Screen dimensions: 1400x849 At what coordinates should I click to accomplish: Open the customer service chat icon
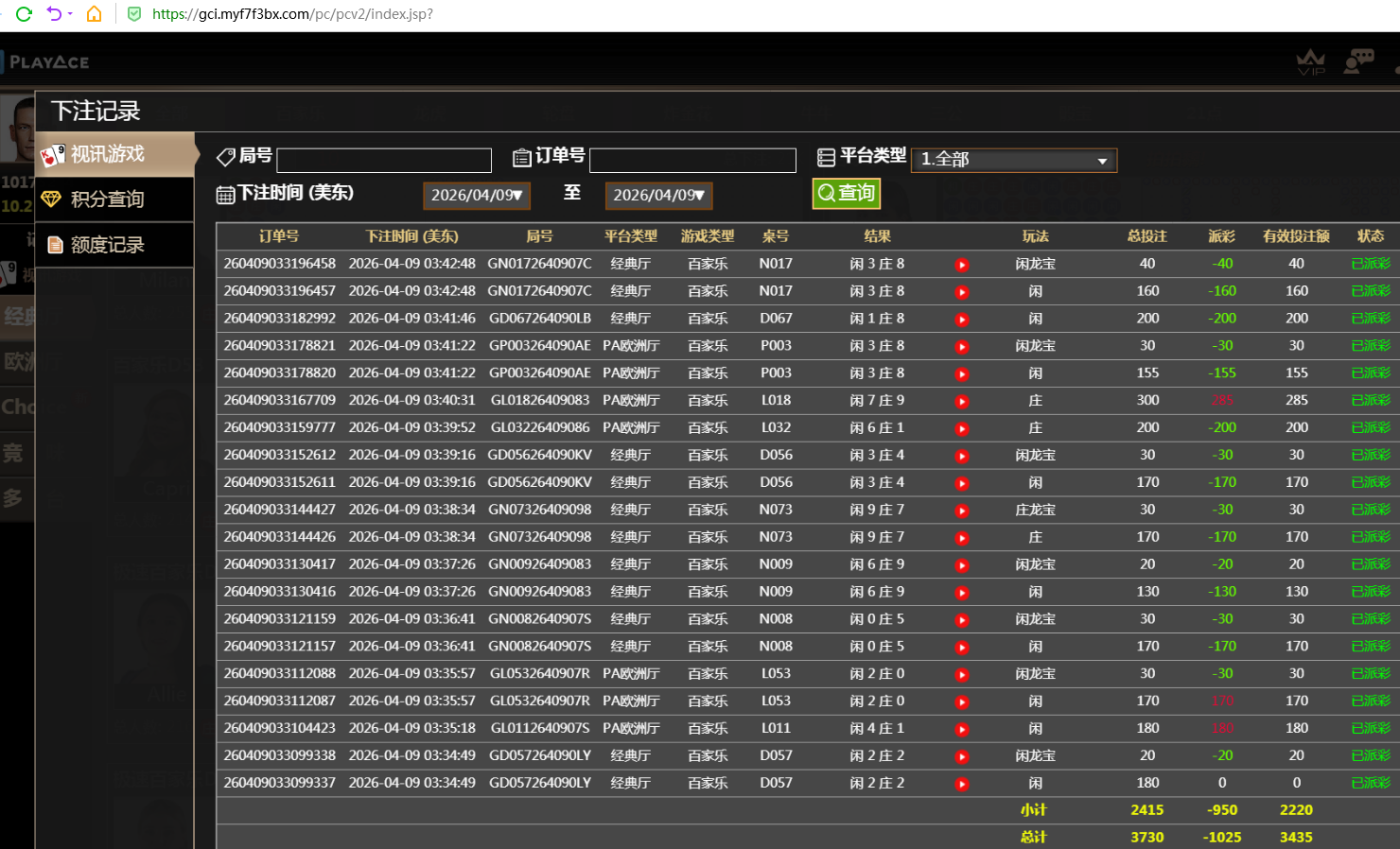coord(1359,60)
